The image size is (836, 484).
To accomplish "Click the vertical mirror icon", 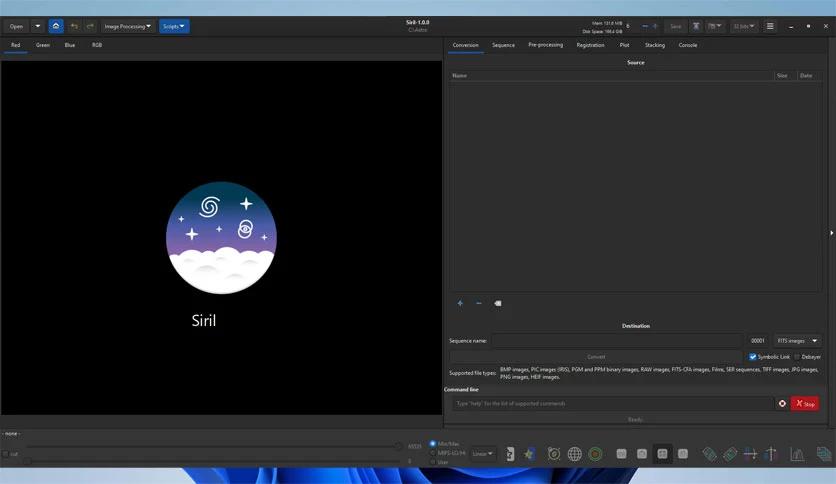I will 770,454.
